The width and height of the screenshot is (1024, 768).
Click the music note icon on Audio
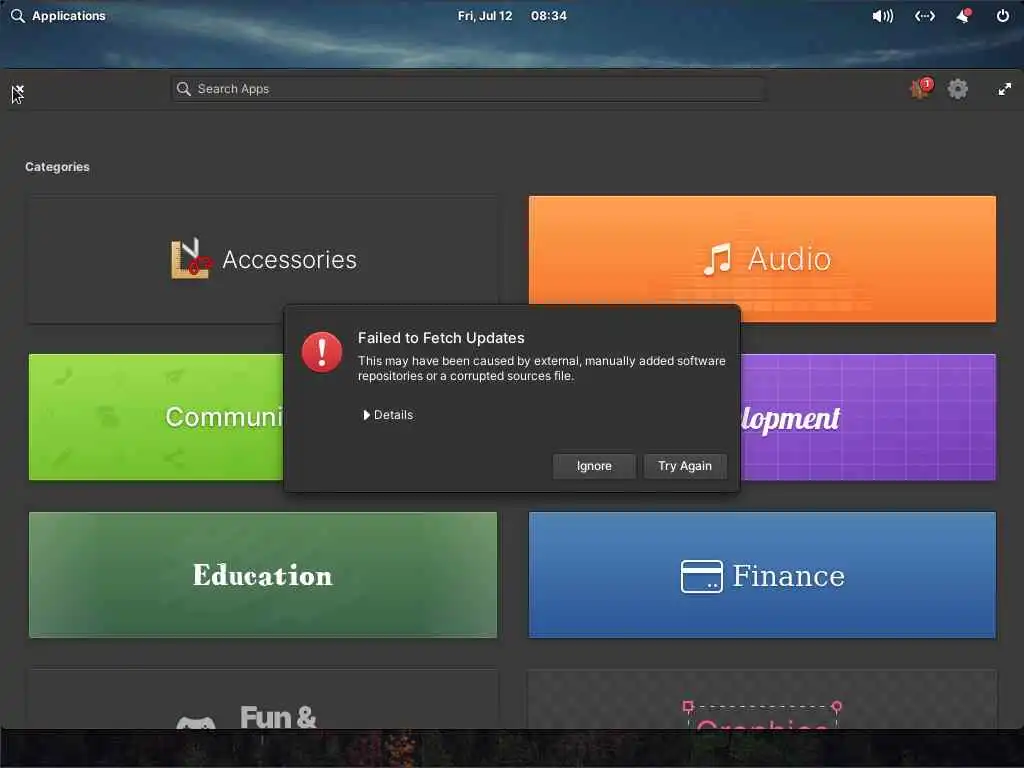tap(717, 259)
